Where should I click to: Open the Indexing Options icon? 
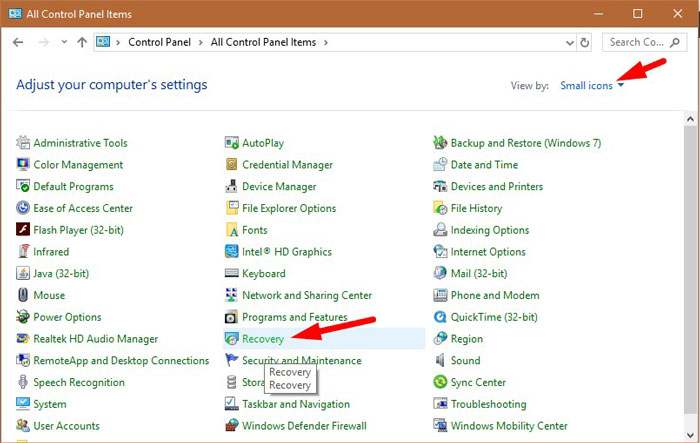[x=440, y=230]
